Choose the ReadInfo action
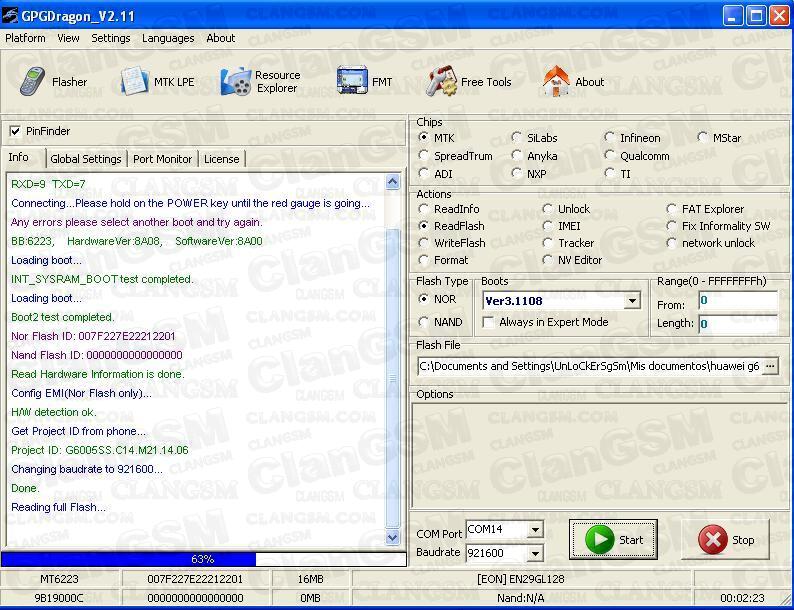This screenshot has width=794, height=610. (423, 209)
